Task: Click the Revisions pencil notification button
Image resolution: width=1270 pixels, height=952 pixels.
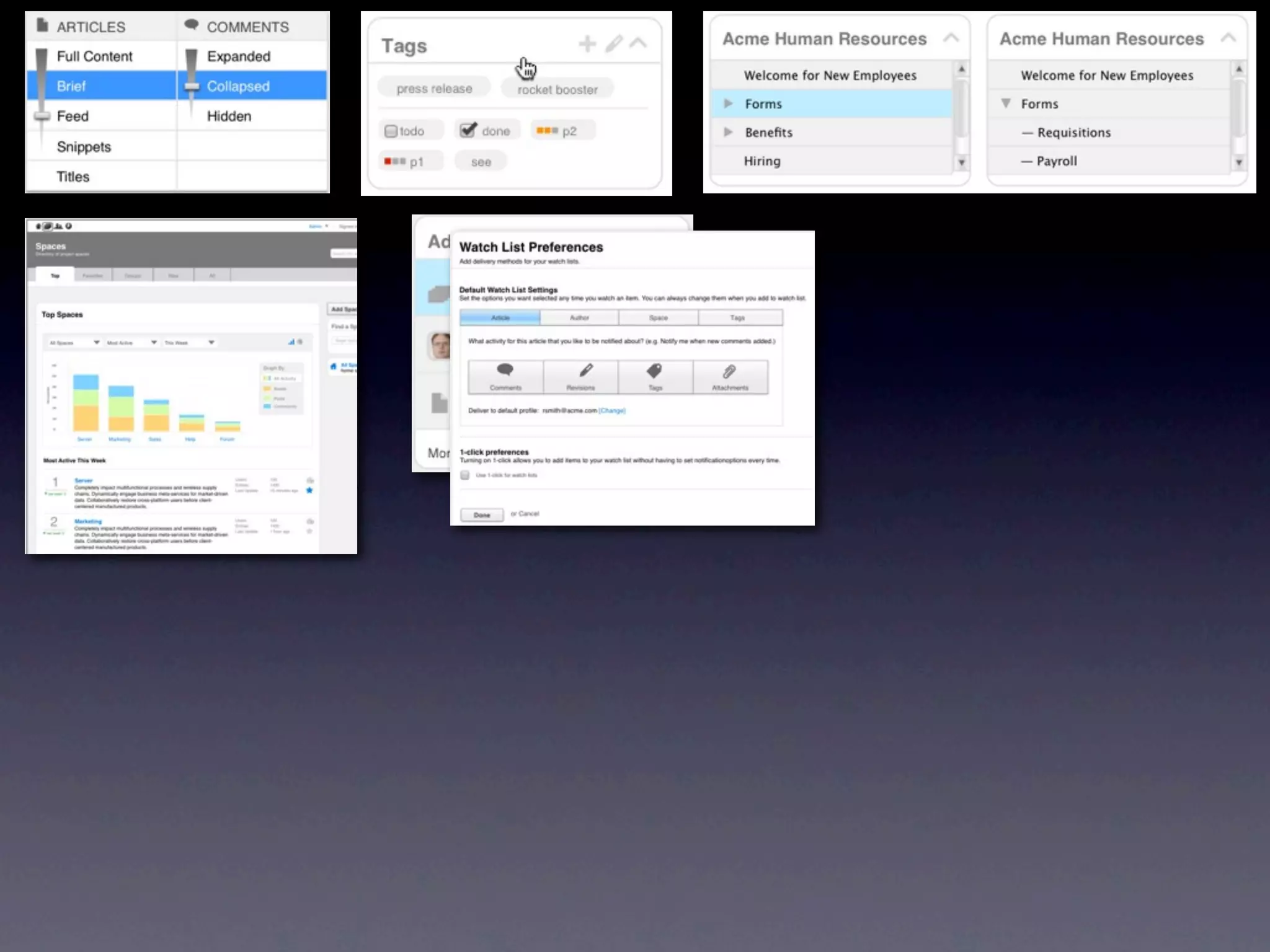Action: point(581,376)
